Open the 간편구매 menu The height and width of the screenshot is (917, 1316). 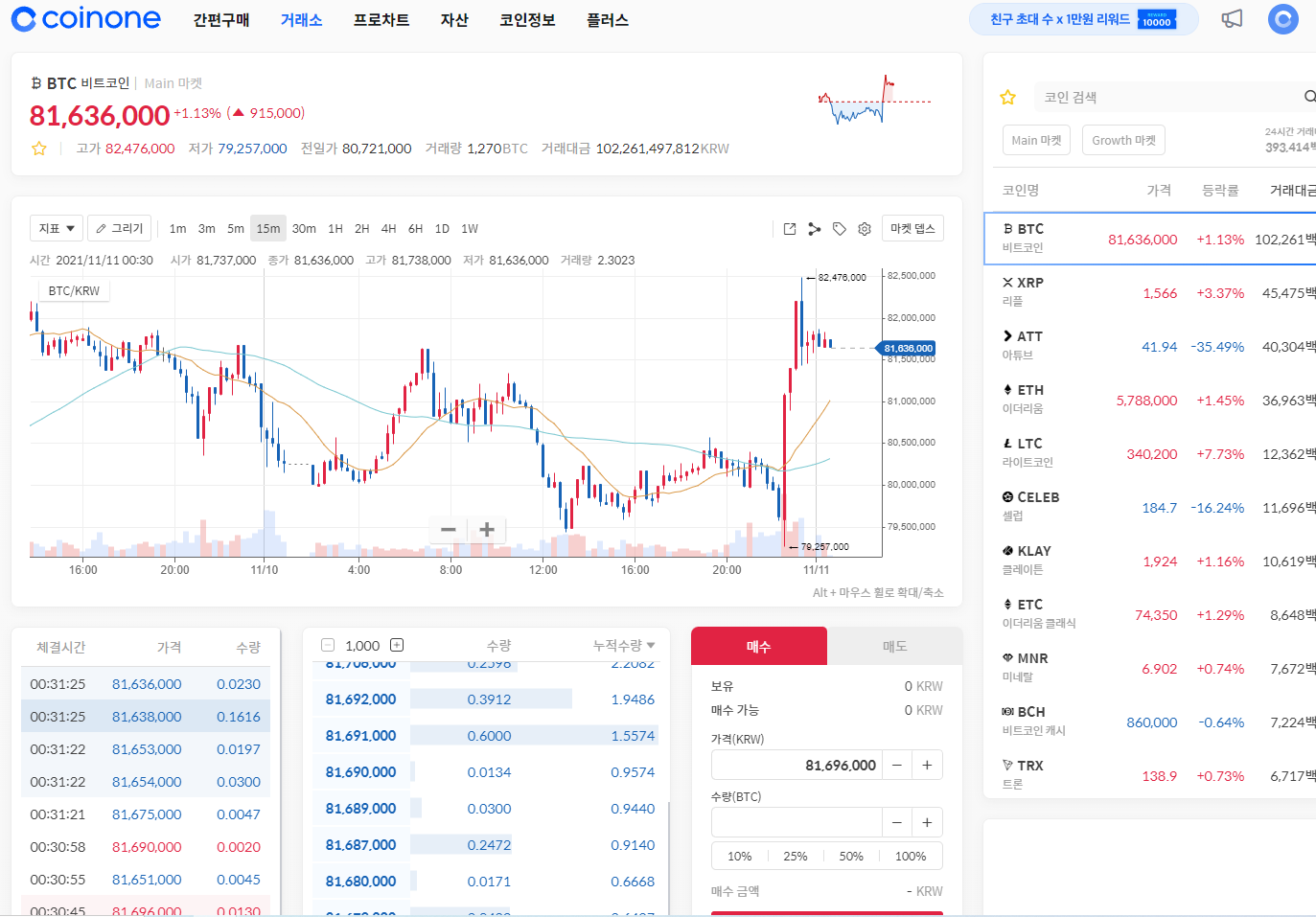click(221, 20)
